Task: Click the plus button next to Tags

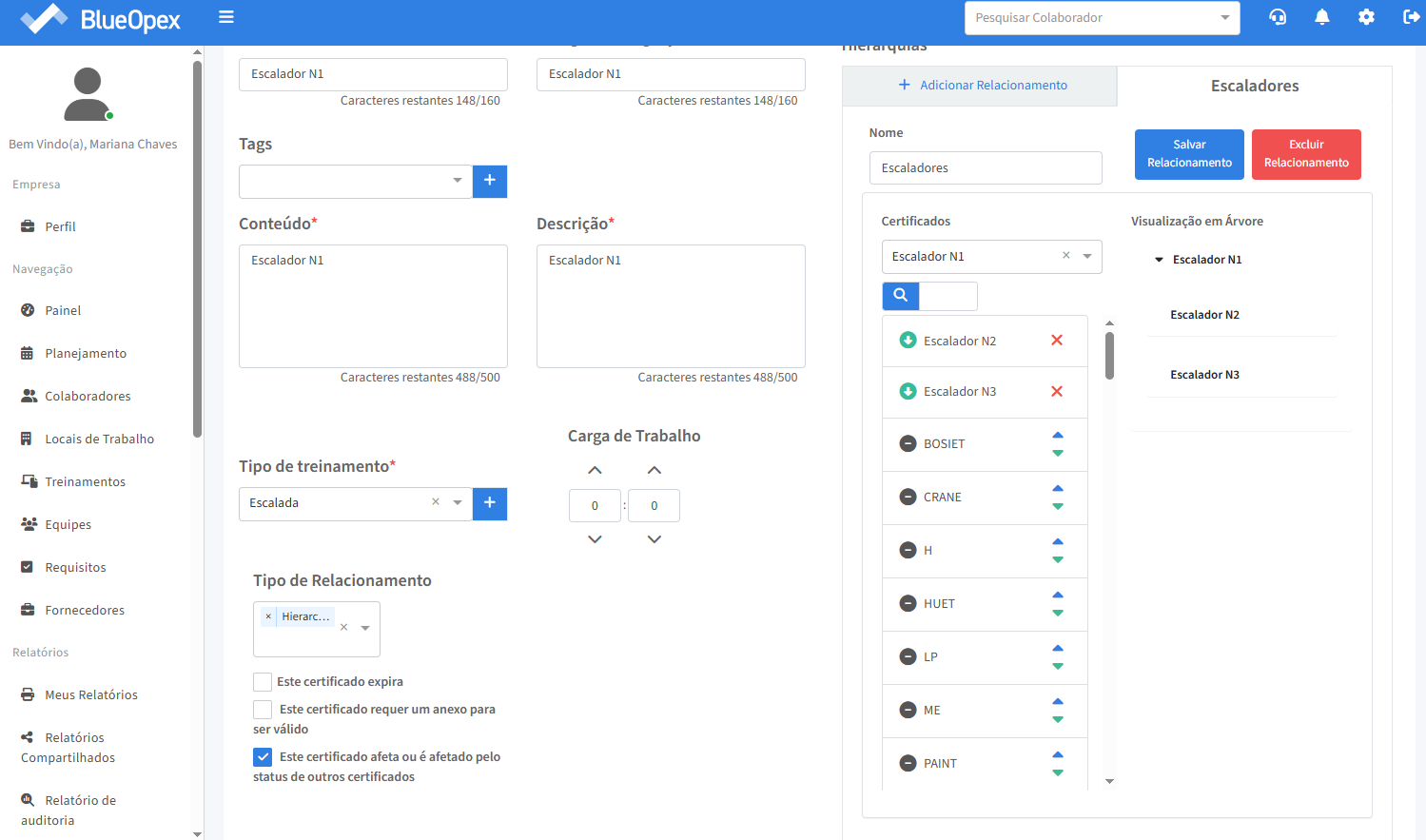Action: pyautogui.click(x=490, y=181)
